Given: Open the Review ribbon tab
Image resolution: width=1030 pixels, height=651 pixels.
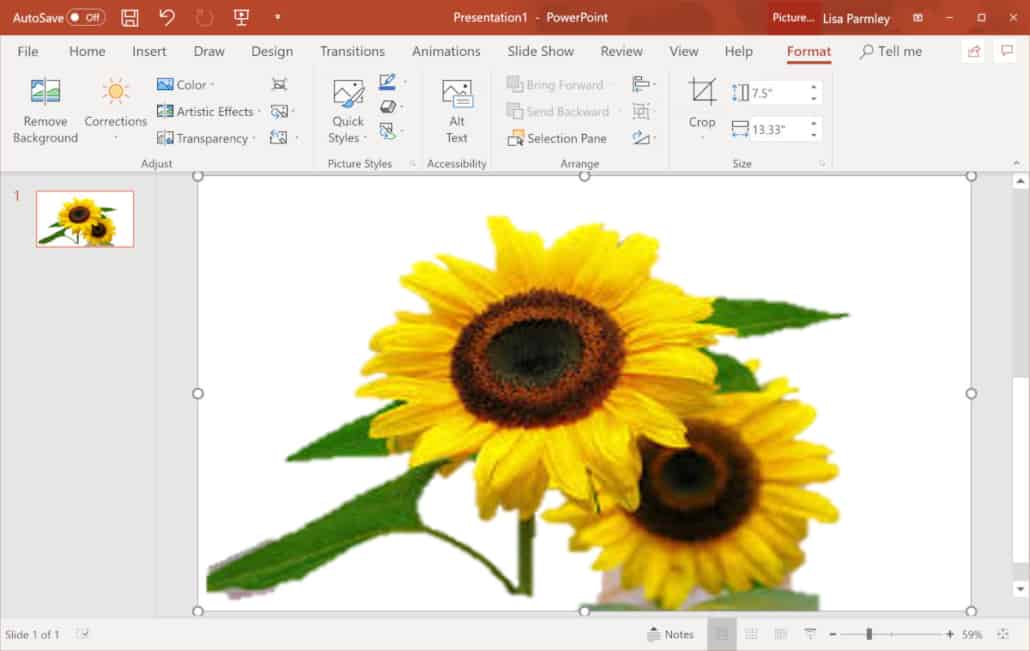Looking at the screenshot, I should pos(621,51).
